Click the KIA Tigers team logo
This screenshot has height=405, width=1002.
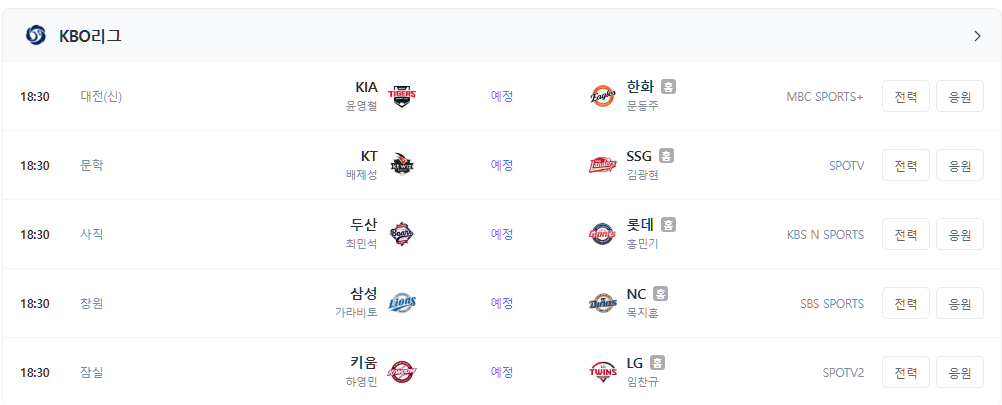[x=402, y=96]
